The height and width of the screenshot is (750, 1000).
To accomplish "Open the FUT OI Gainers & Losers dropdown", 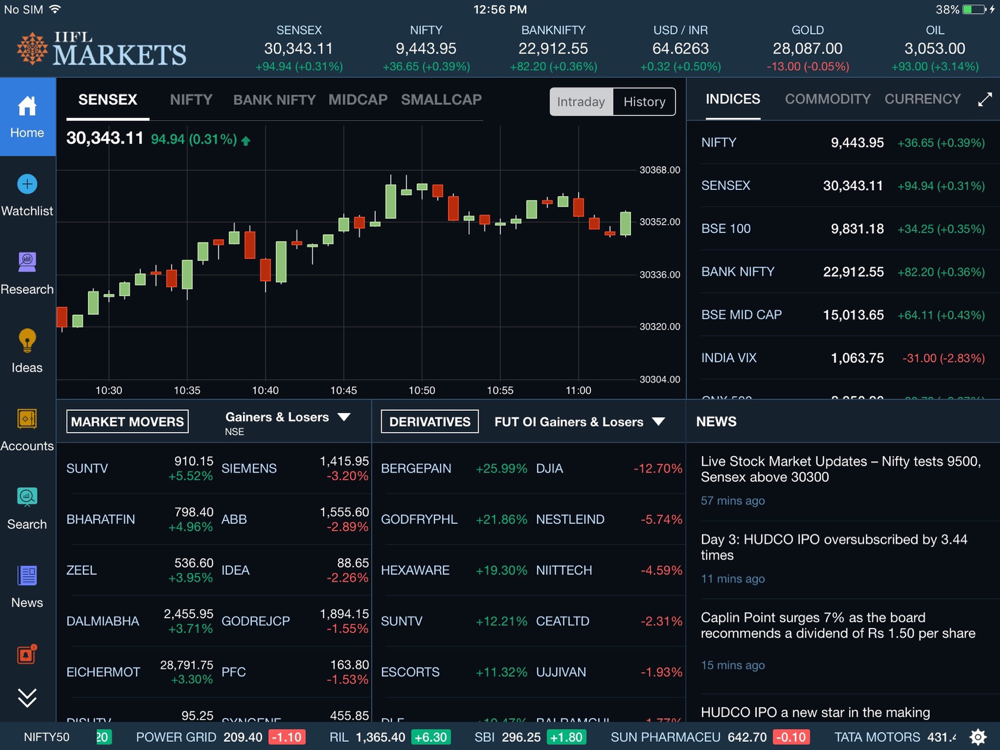I will tap(580, 422).
